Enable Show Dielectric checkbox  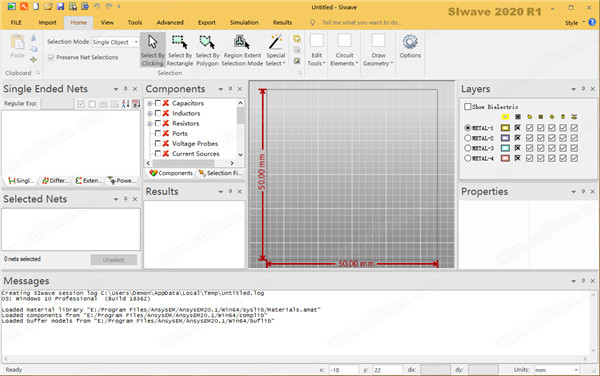point(468,106)
